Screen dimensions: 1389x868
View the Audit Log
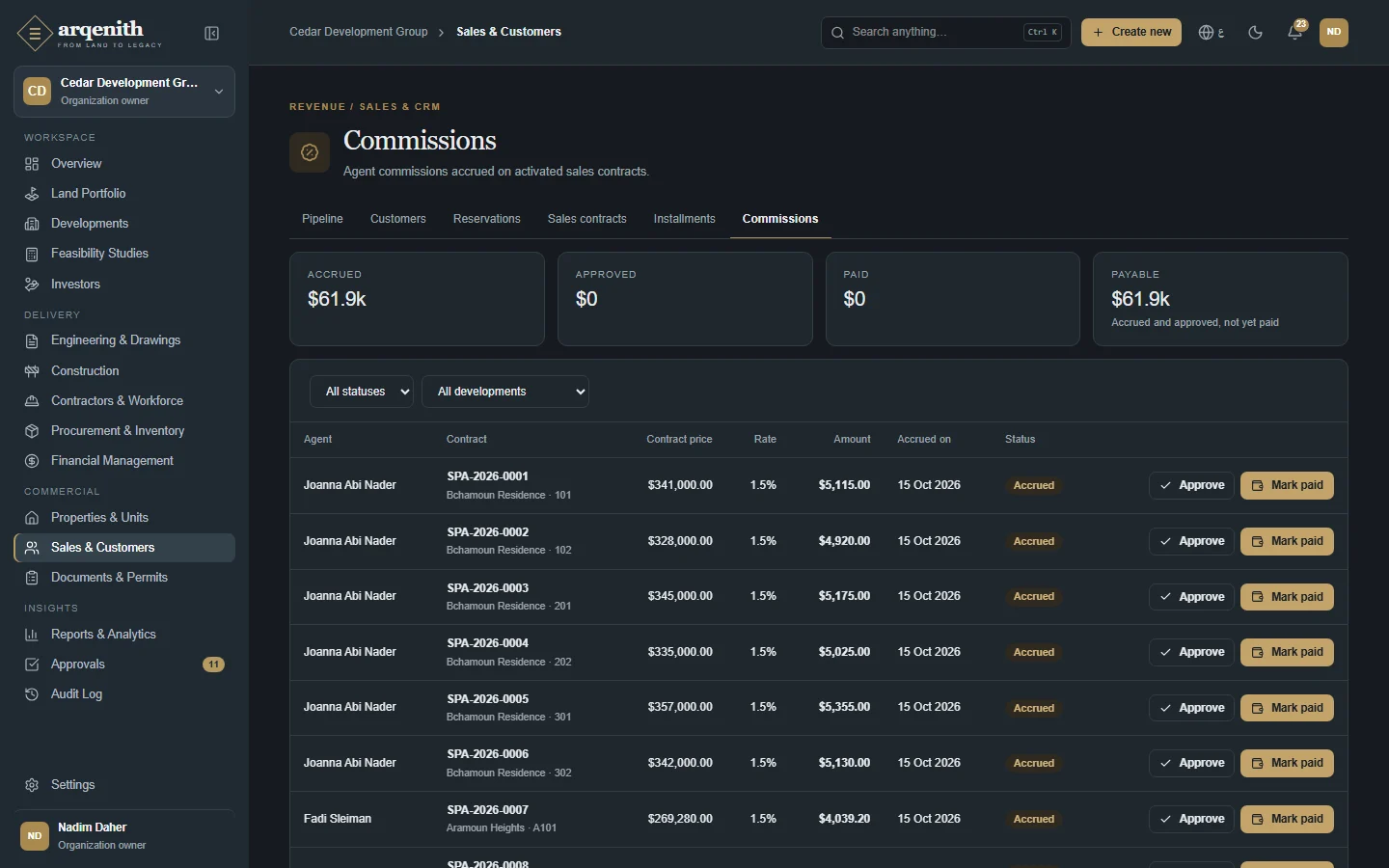[124, 694]
